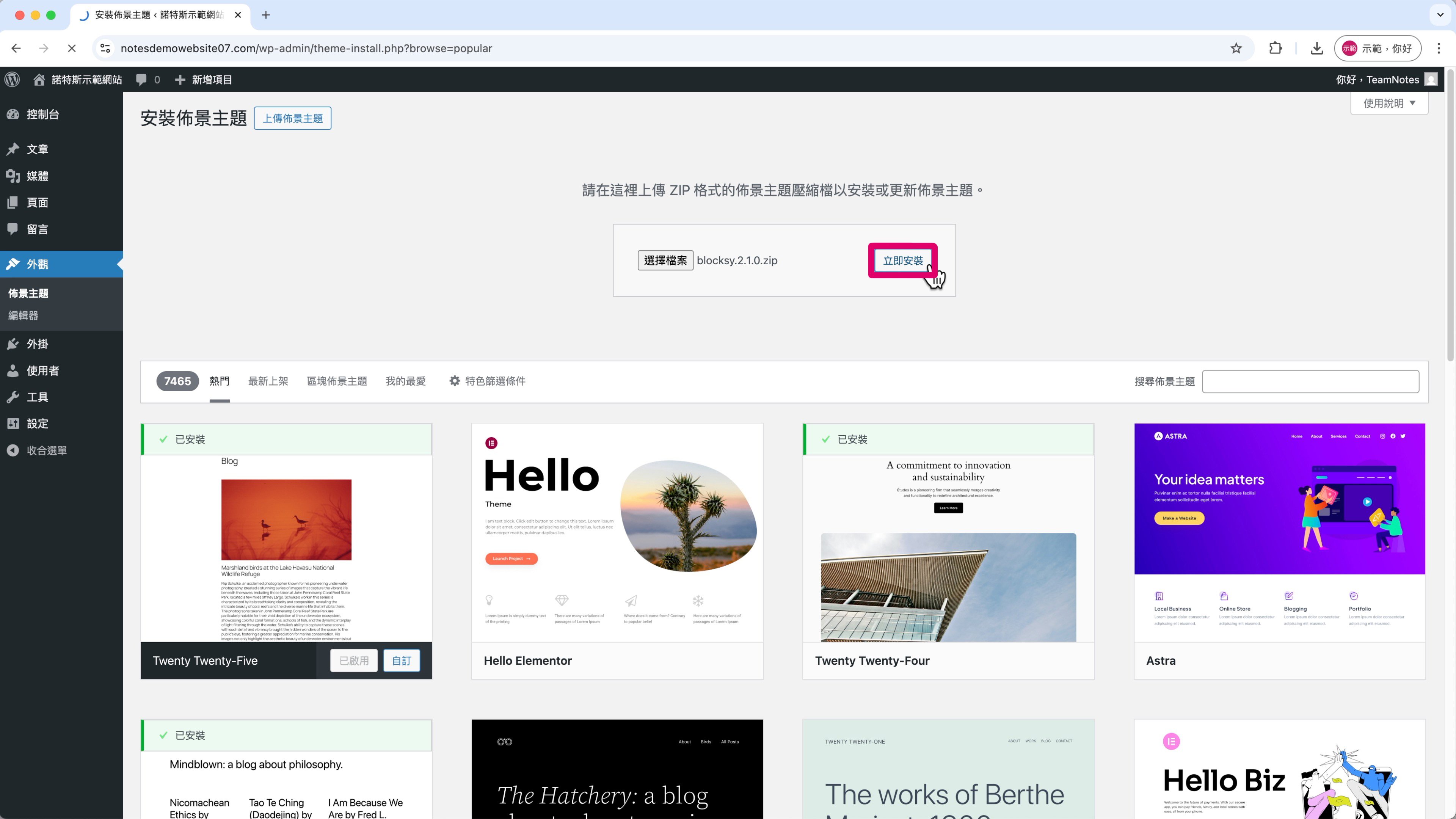
Task: Open the comments bubble icon in admin bar
Action: click(141, 80)
